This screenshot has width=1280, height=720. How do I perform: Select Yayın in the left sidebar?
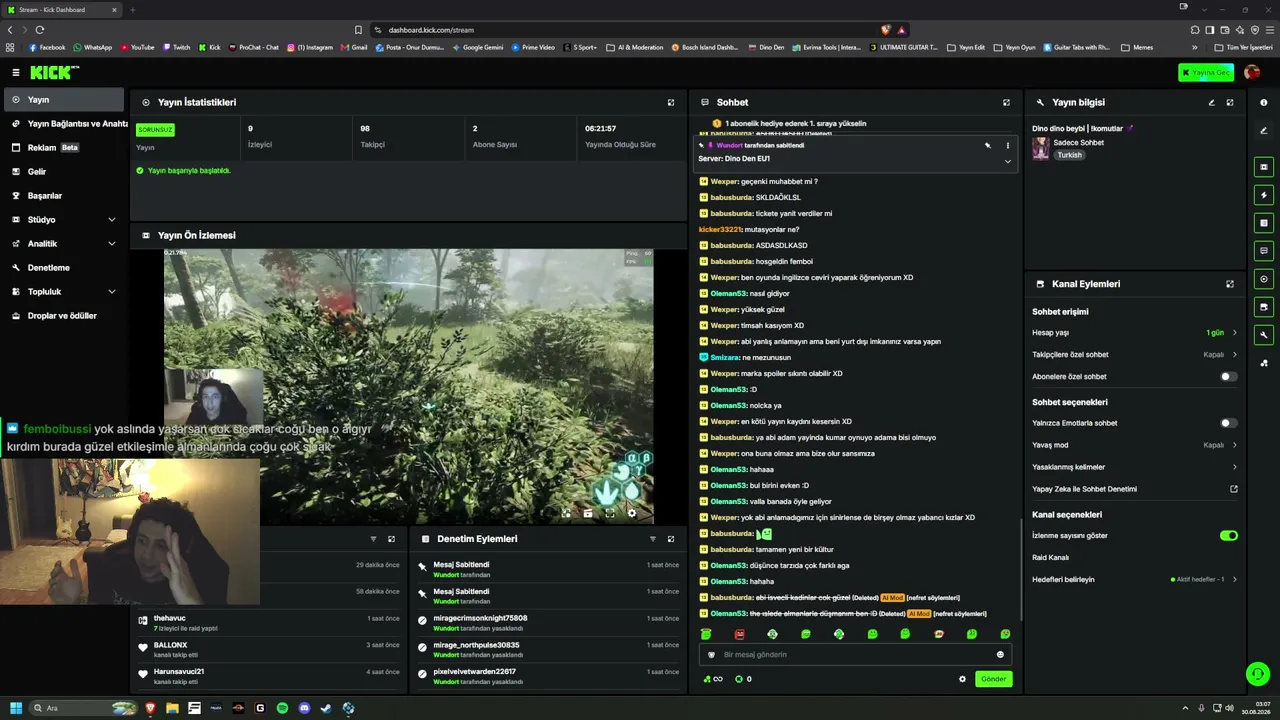click(64, 100)
